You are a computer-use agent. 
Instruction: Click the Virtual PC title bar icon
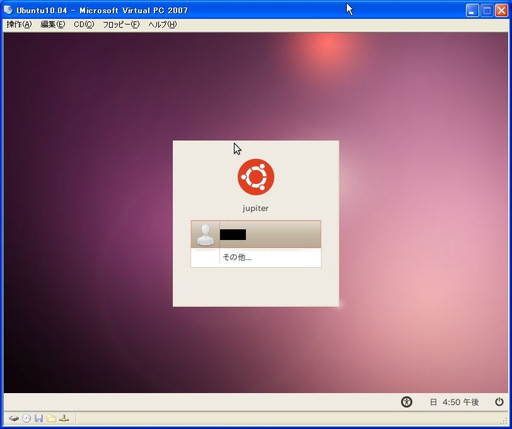[x=8, y=10]
